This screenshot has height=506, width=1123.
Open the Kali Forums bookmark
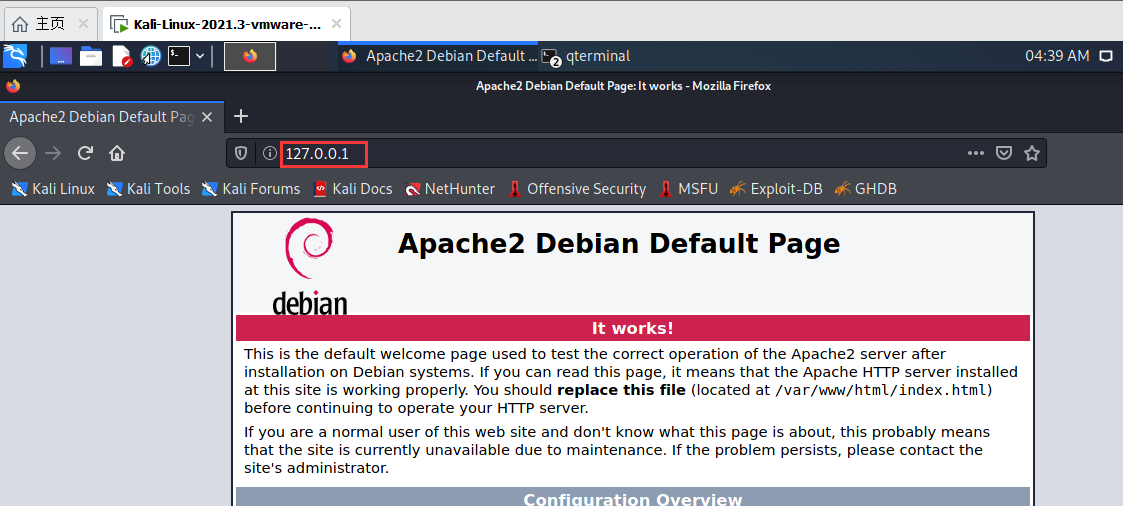[x=251, y=189]
